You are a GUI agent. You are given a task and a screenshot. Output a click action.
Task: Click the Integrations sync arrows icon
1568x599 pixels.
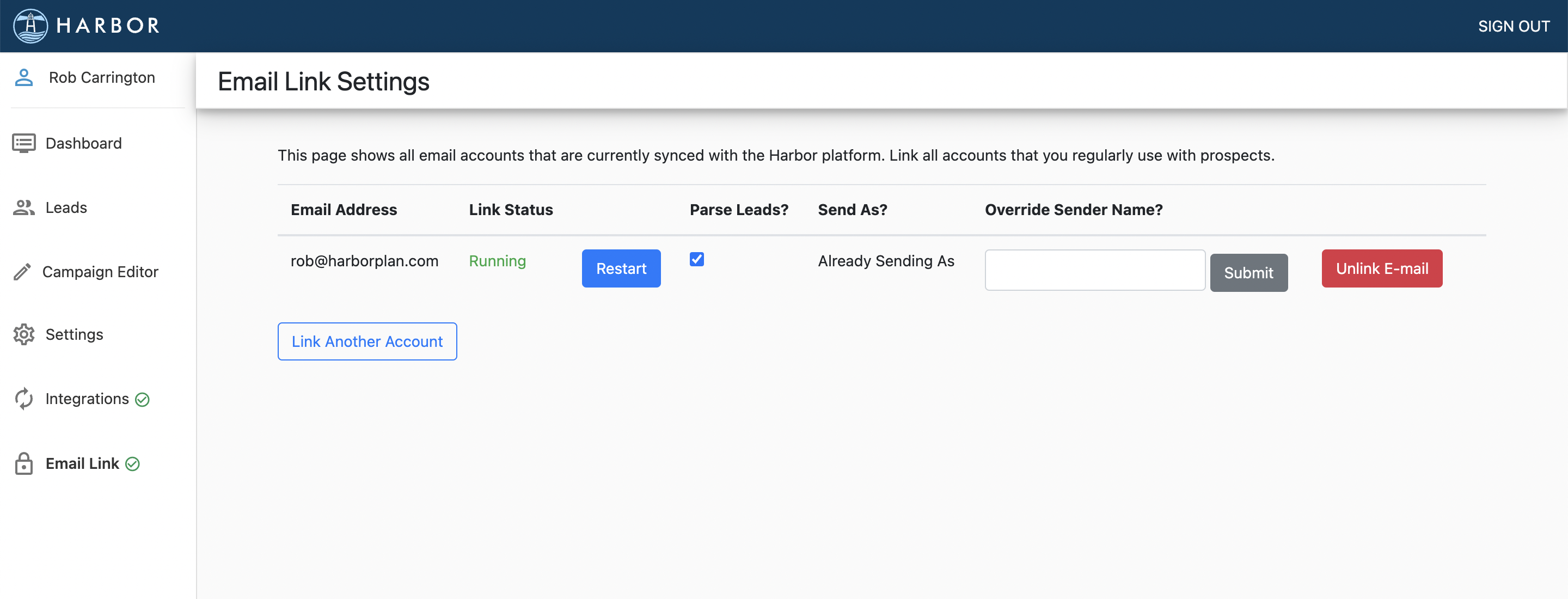[x=24, y=399]
